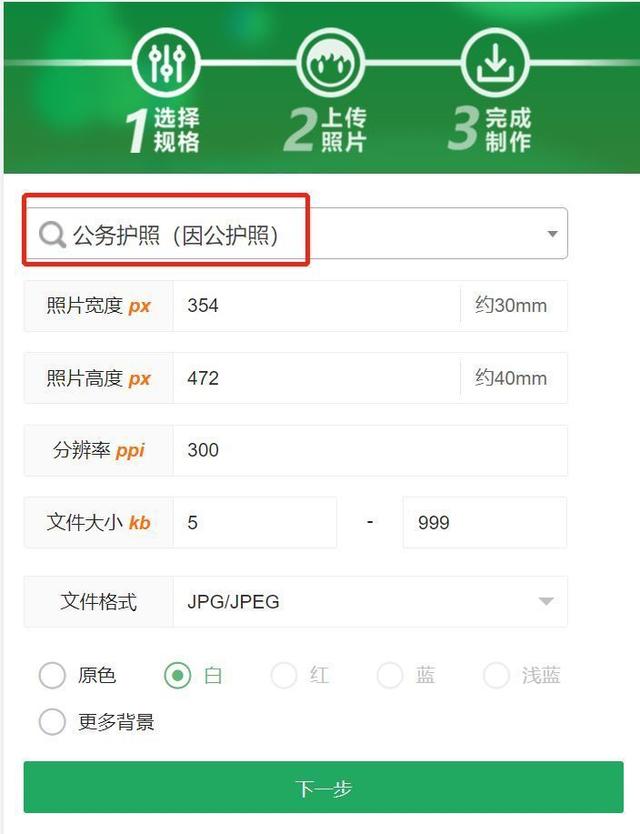Image resolution: width=640 pixels, height=834 pixels.
Task: Go to step 完成制作 label
Action: coord(508,130)
